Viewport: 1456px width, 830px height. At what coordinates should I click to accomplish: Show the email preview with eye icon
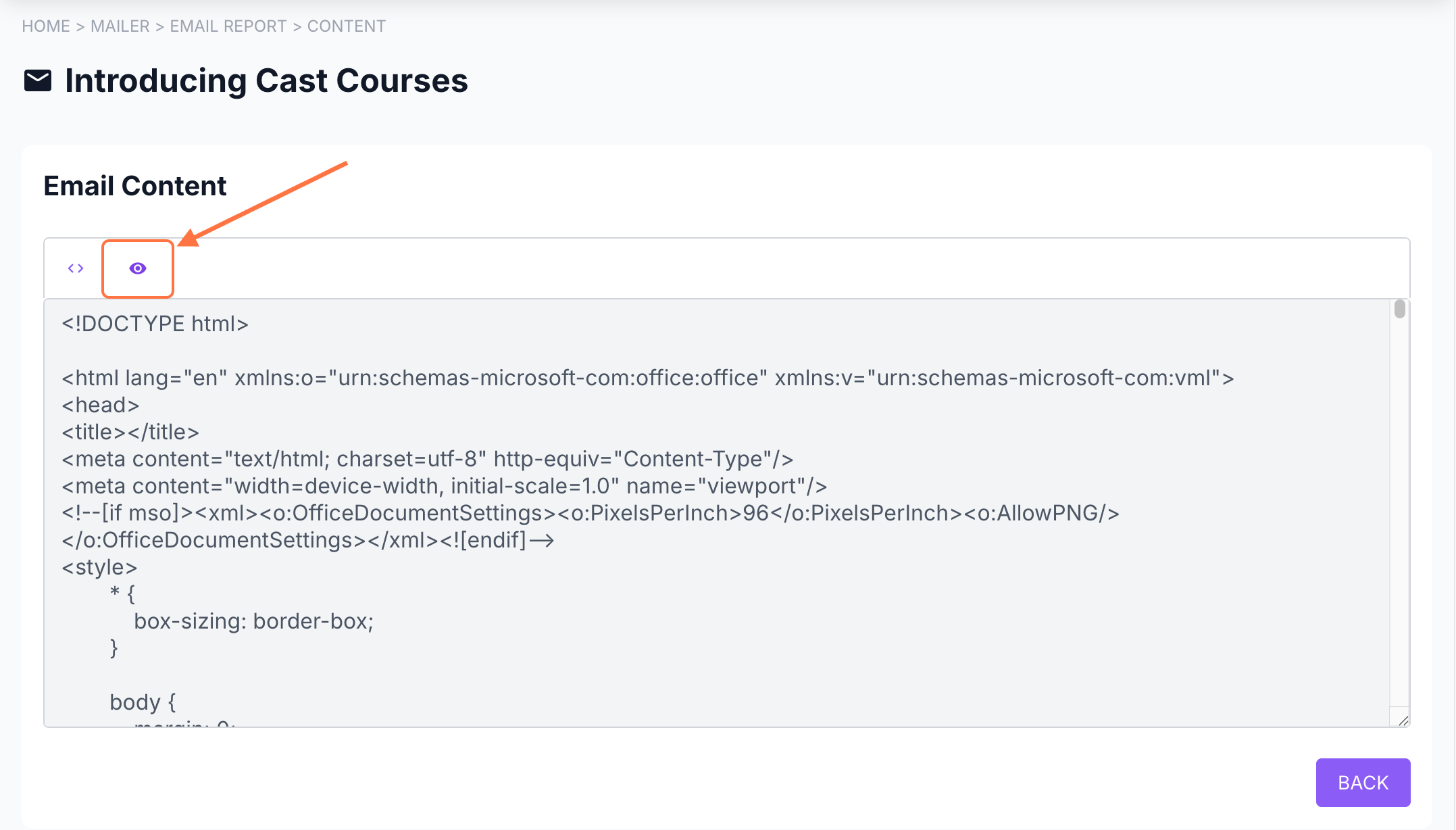point(138,268)
